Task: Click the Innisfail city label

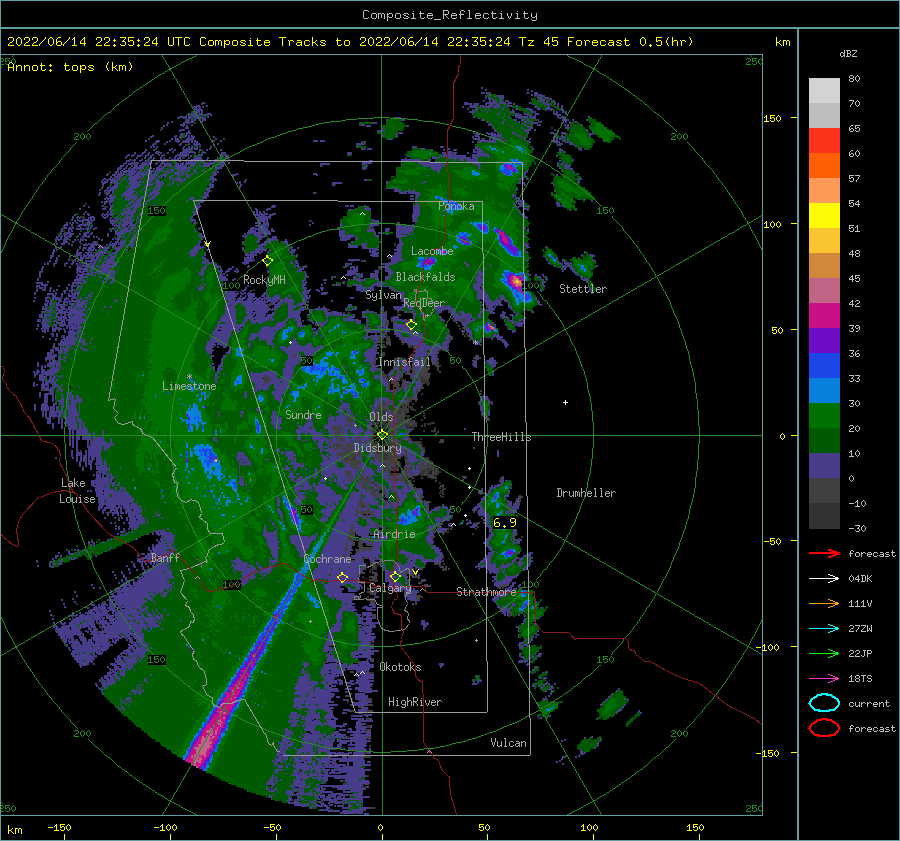Action: coord(404,362)
